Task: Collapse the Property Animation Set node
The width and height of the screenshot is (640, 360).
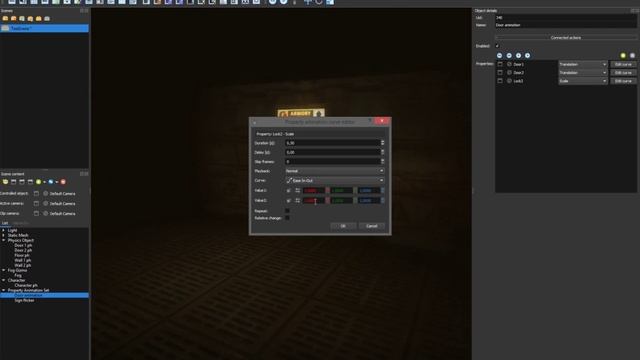Action: (4, 290)
